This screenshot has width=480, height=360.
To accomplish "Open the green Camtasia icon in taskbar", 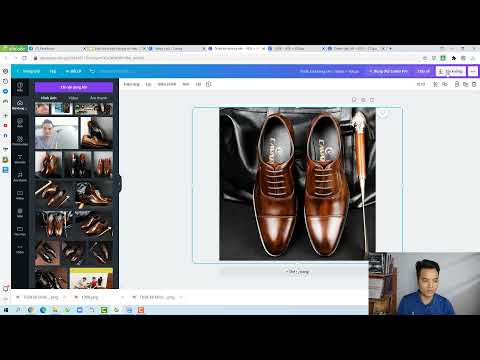I will coord(104,310).
